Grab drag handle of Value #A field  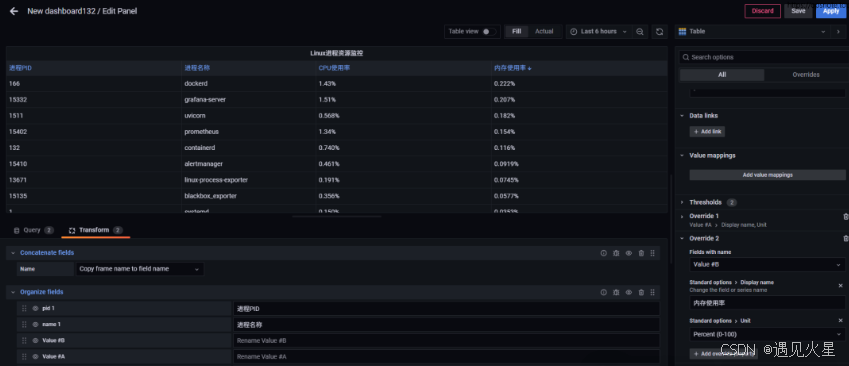click(24, 356)
